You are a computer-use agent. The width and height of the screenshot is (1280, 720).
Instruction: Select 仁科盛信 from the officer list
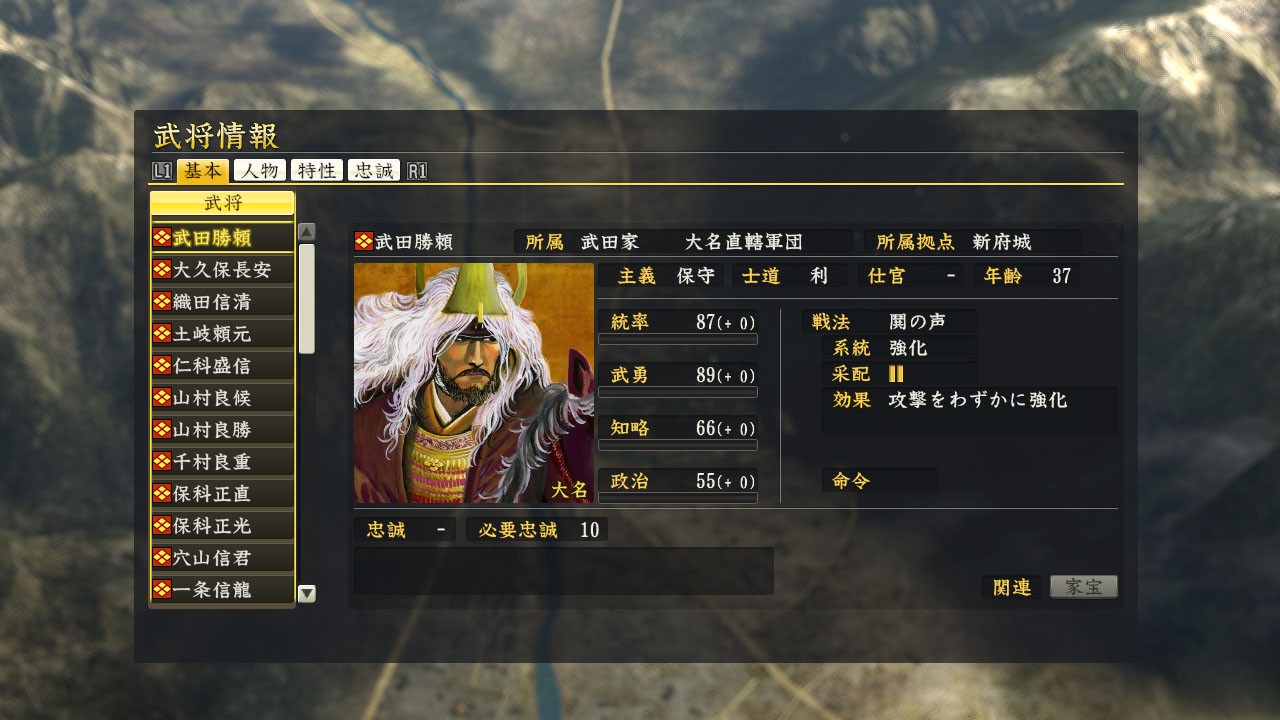(222, 365)
